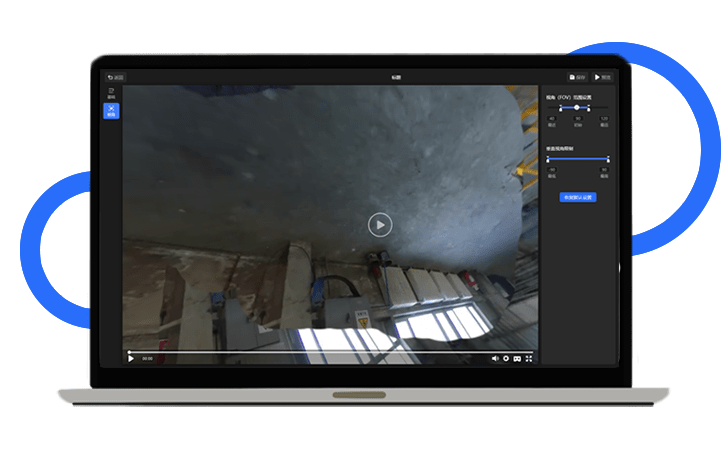Click the FOV minimum value field showing 40
Screen dimensions: 728x460
551,119
